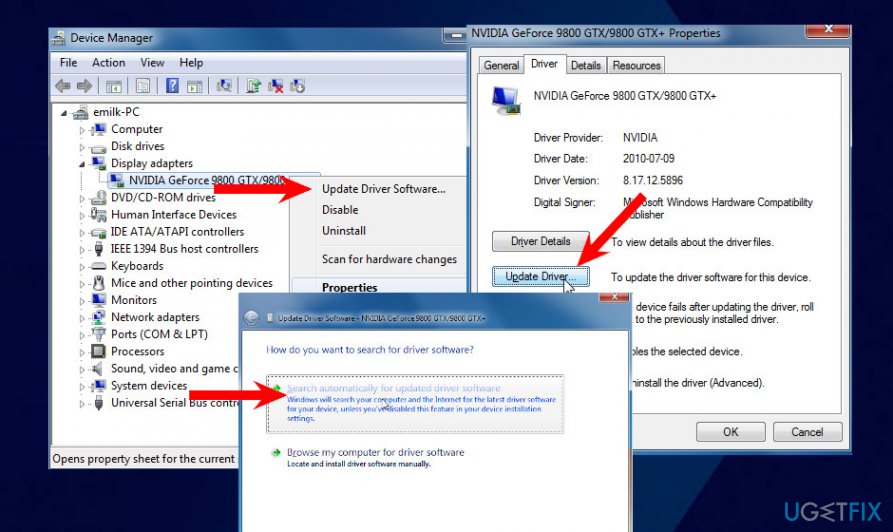The image size is (893, 532).
Task: Click OK in the Properties dialog
Action: tap(731, 432)
